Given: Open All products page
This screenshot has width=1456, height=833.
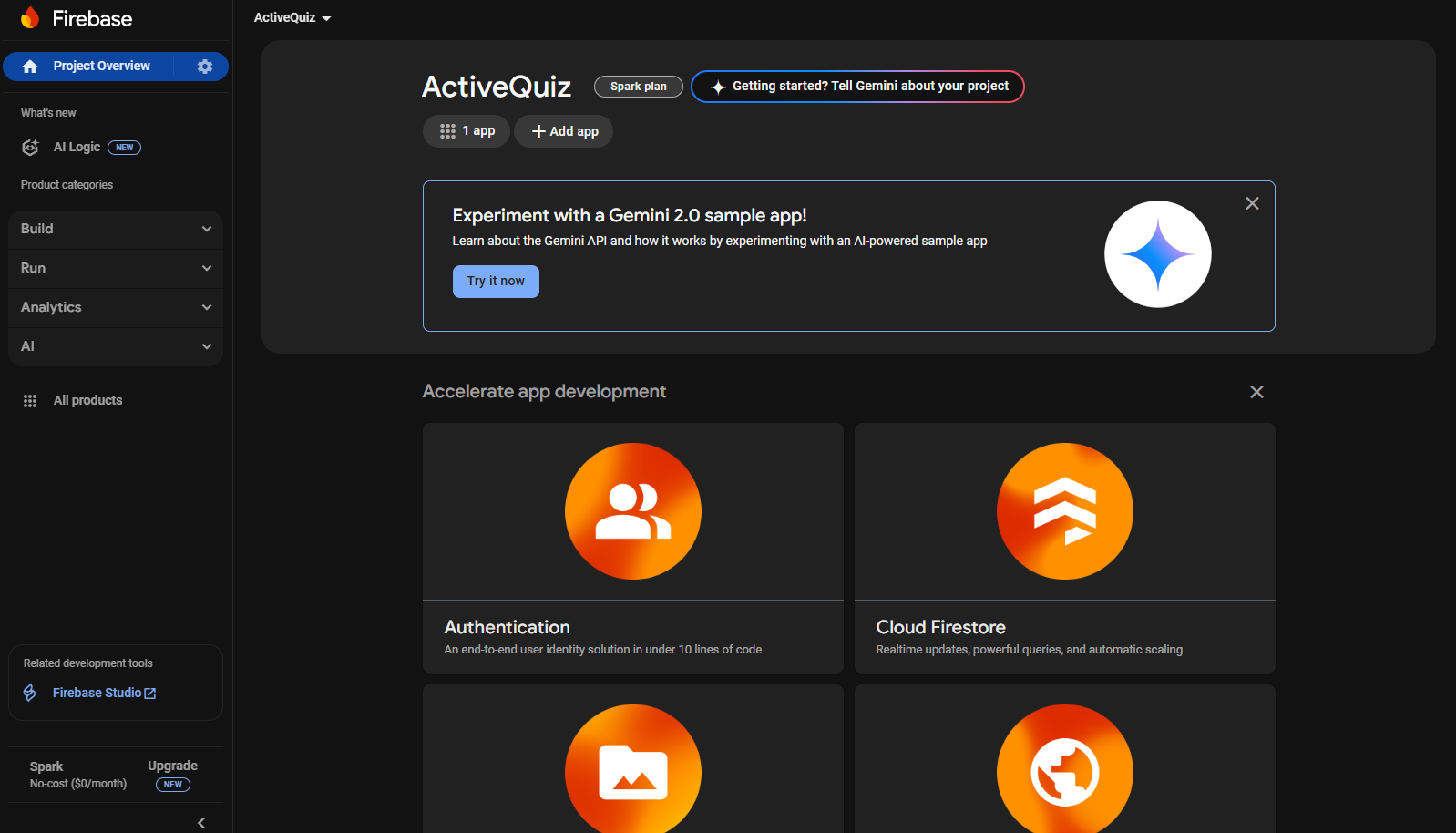Looking at the screenshot, I should pos(87,400).
